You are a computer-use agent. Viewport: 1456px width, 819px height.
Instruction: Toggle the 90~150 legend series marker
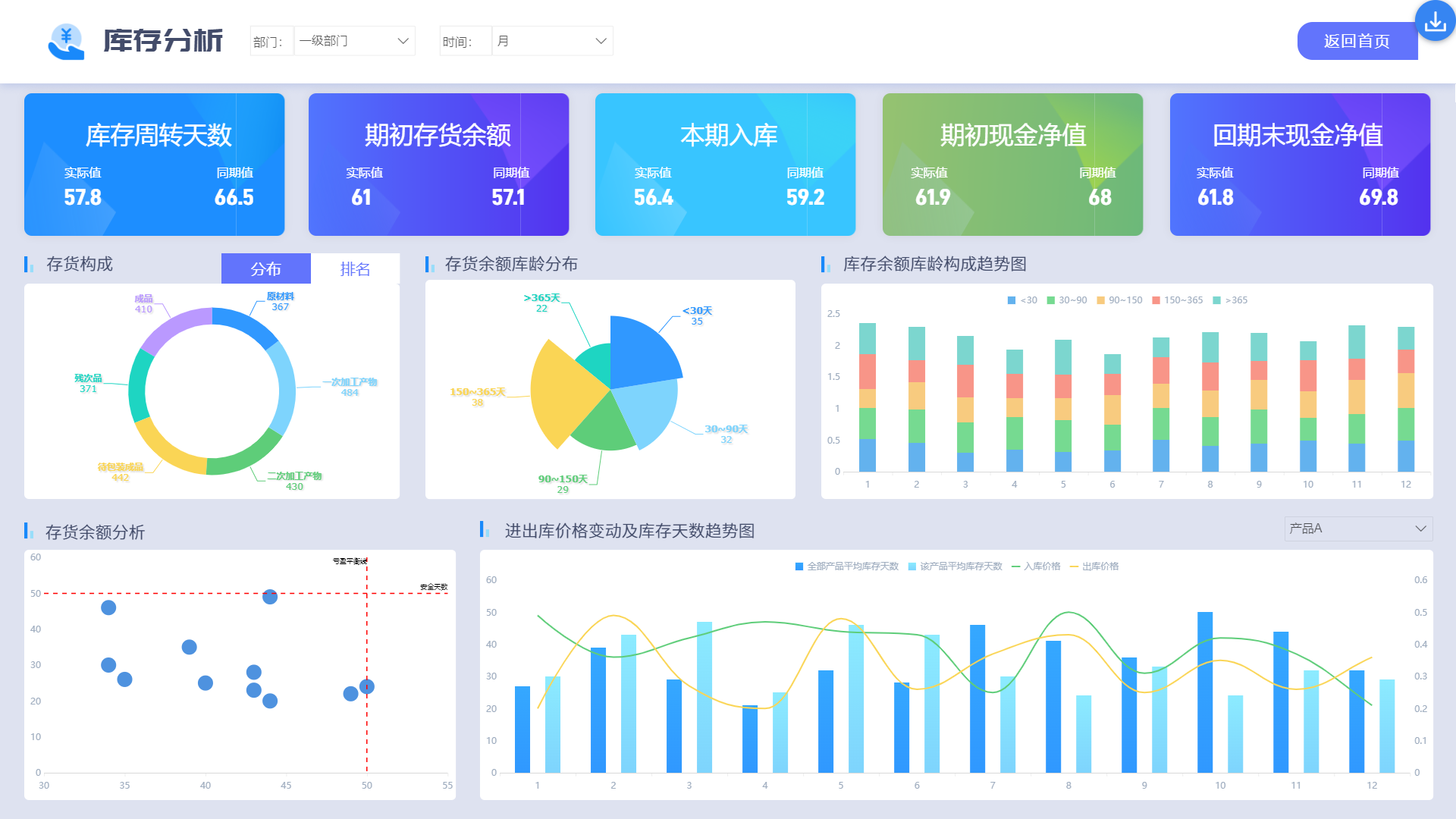click(1100, 300)
